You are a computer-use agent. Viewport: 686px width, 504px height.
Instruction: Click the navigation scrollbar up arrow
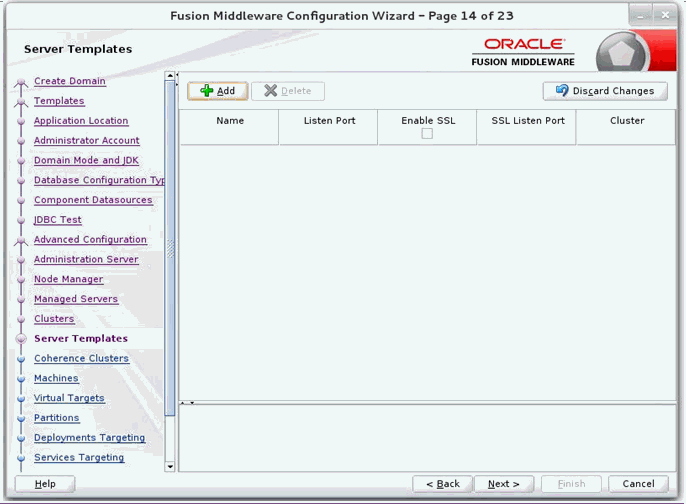(170, 76)
